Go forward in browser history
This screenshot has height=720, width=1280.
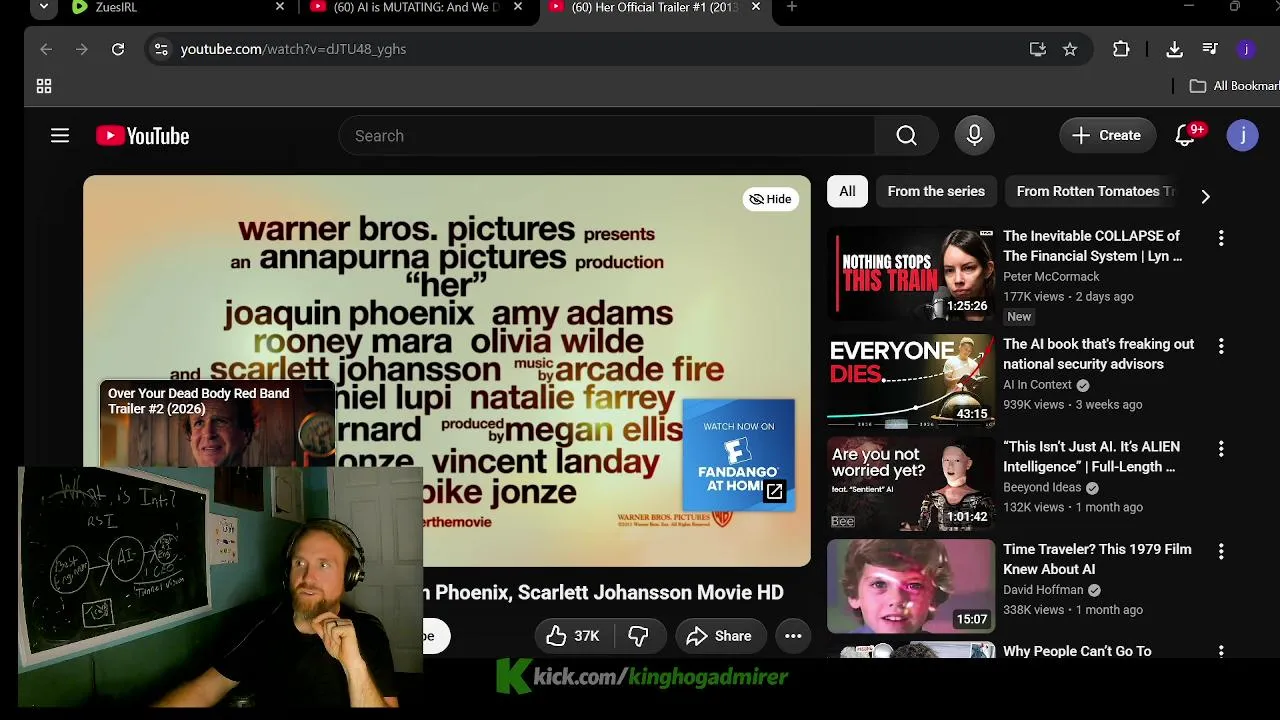[x=82, y=49]
